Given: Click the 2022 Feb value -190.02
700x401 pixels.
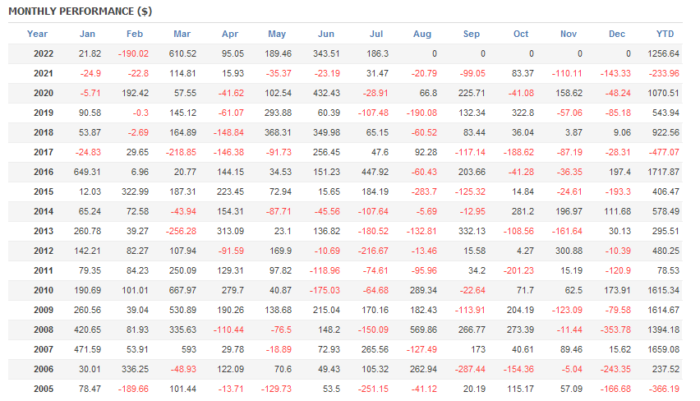Looking at the screenshot, I should click(133, 54).
